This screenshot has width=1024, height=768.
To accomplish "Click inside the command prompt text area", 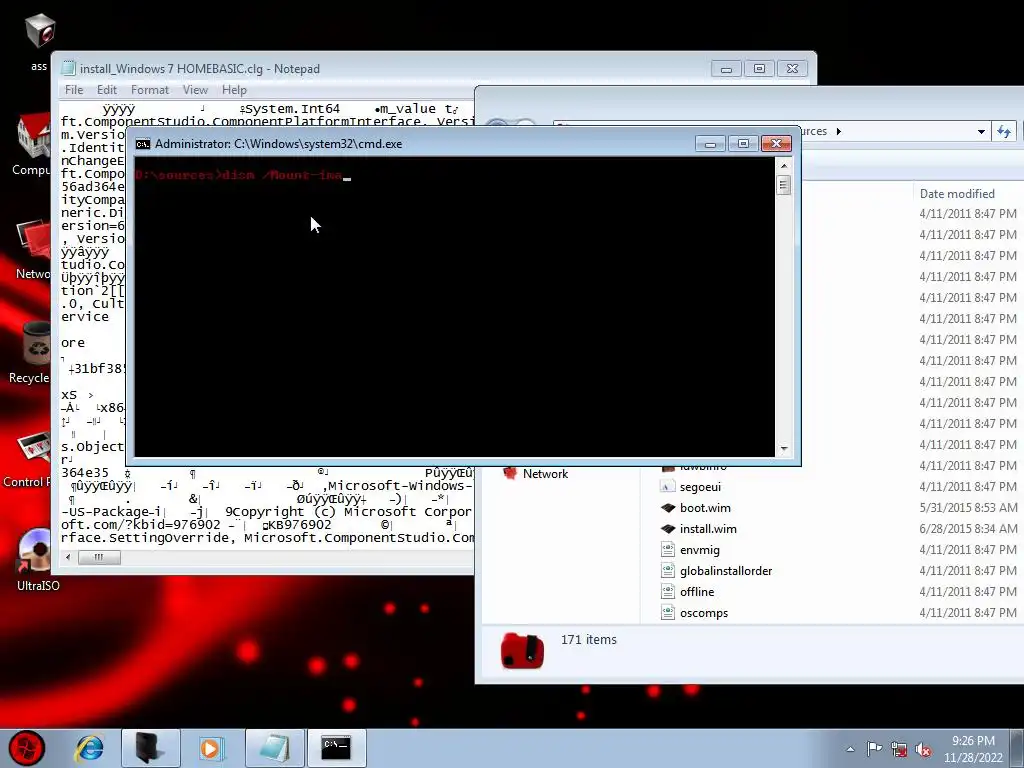I will click(x=455, y=307).
